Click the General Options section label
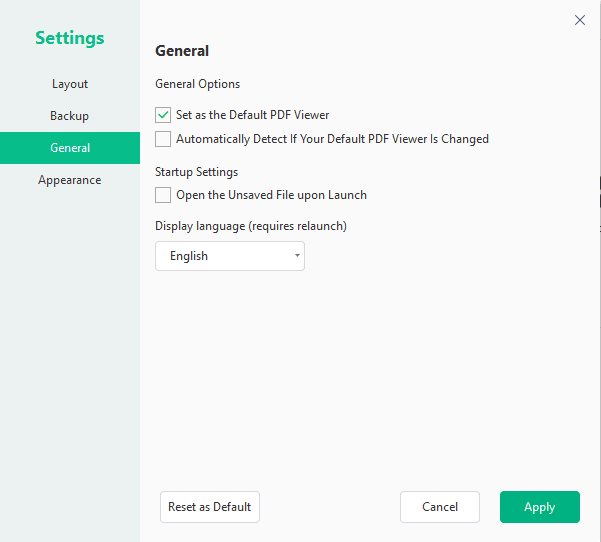 coord(198,84)
